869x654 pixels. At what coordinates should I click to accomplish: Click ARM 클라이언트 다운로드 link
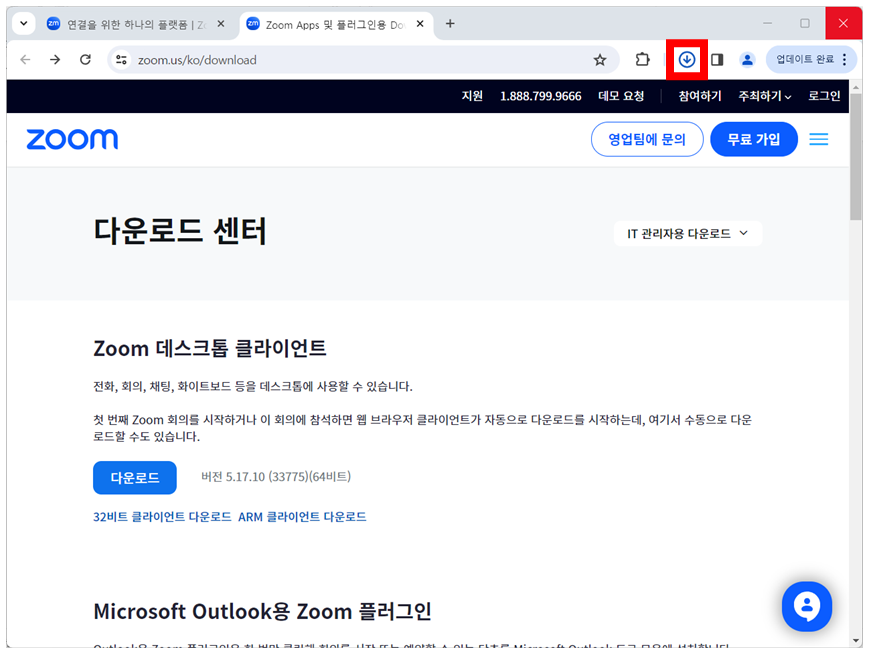point(302,517)
